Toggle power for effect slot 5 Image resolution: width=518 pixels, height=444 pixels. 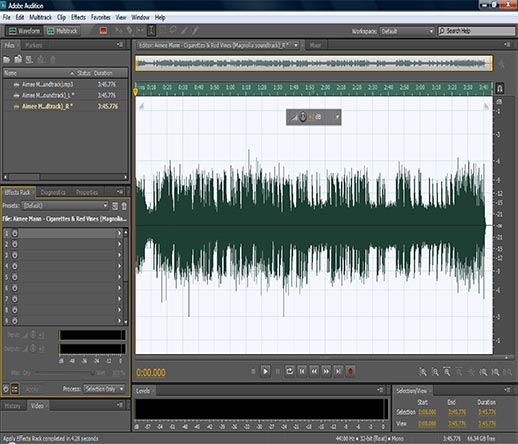click(x=15, y=277)
